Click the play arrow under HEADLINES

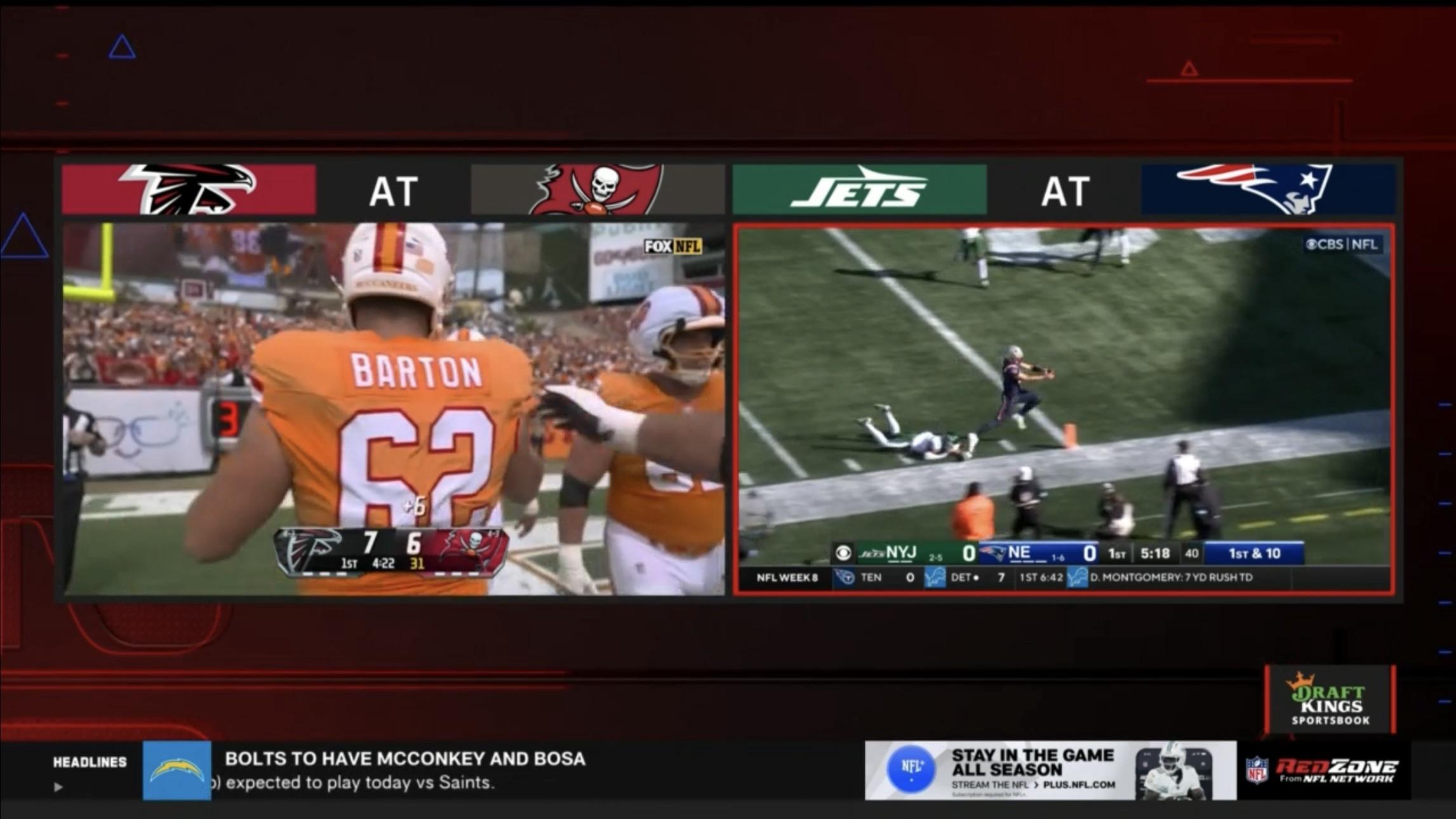[58, 787]
